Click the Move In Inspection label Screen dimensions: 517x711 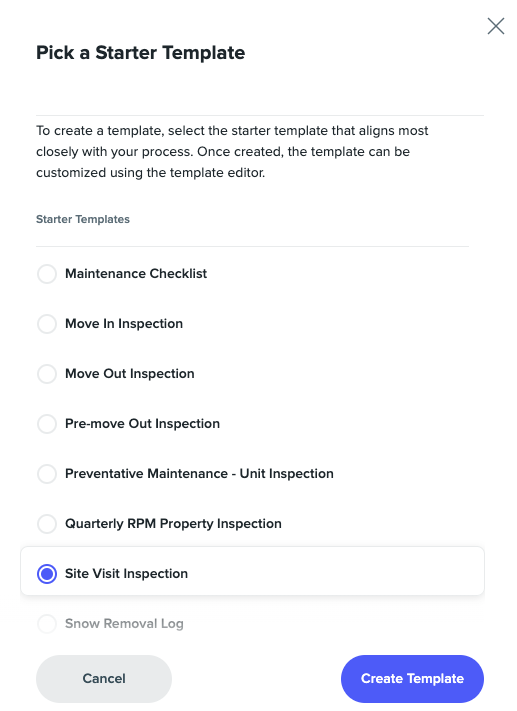tap(124, 324)
